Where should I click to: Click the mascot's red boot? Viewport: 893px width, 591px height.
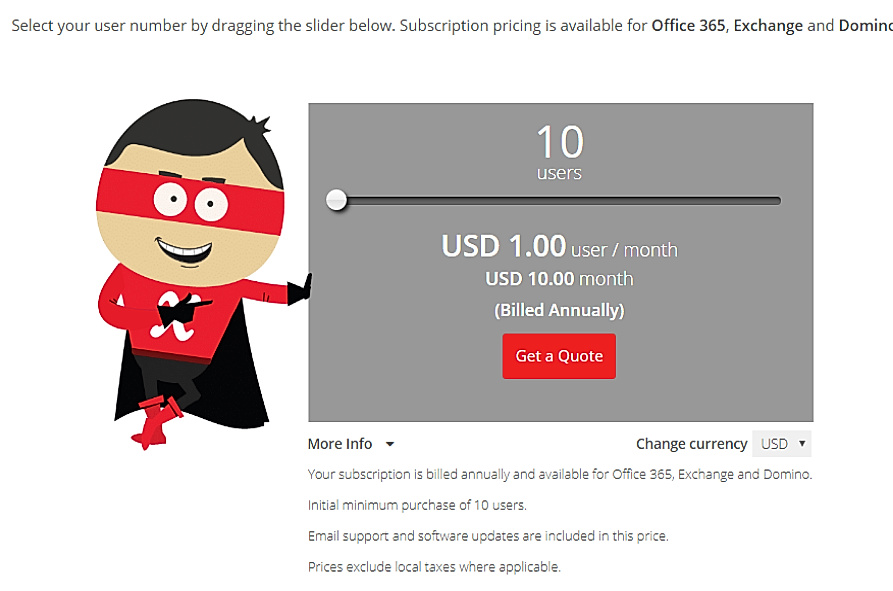tap(158, 421)
